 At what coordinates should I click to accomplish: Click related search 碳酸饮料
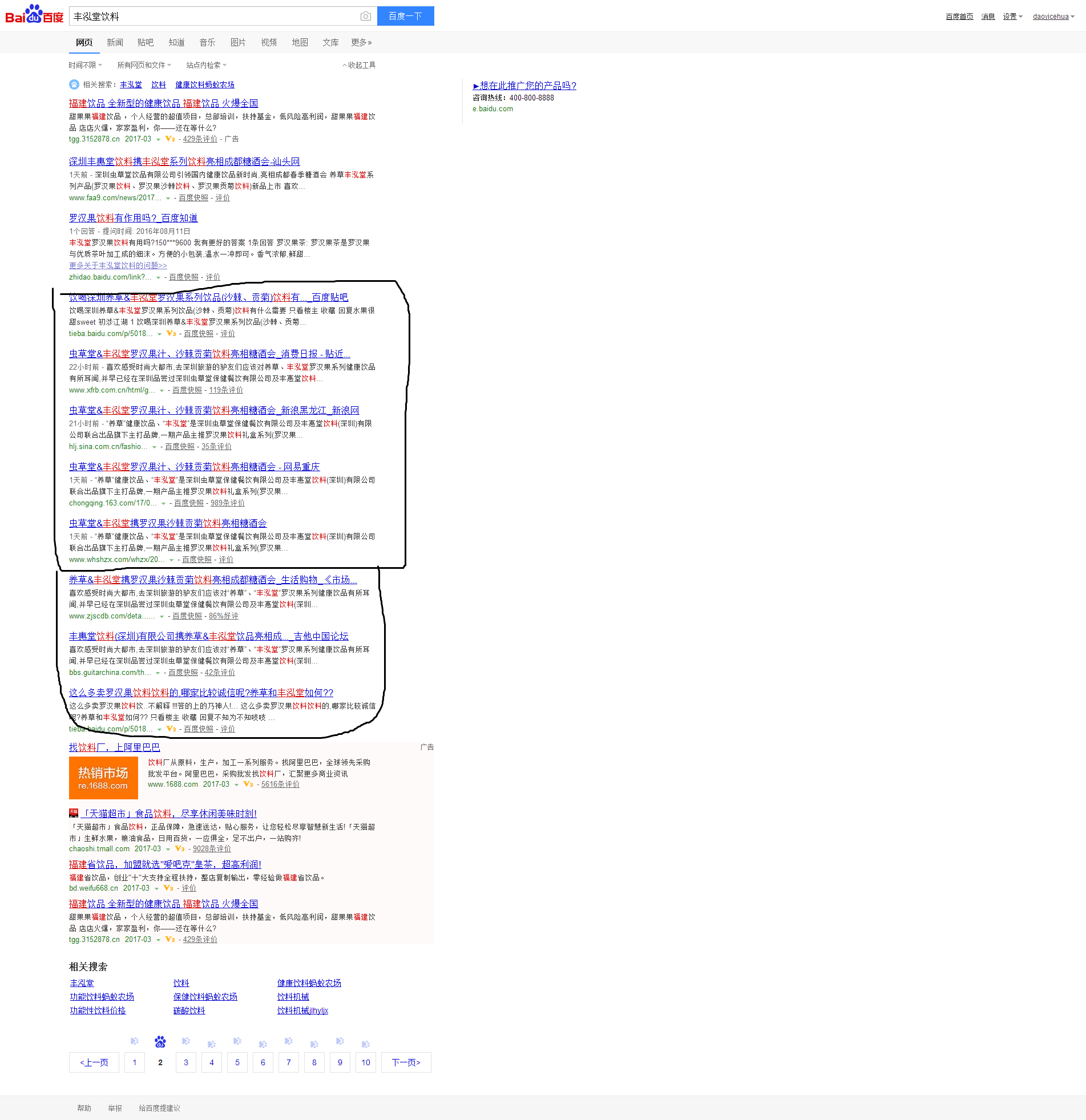click(189, 1011)
